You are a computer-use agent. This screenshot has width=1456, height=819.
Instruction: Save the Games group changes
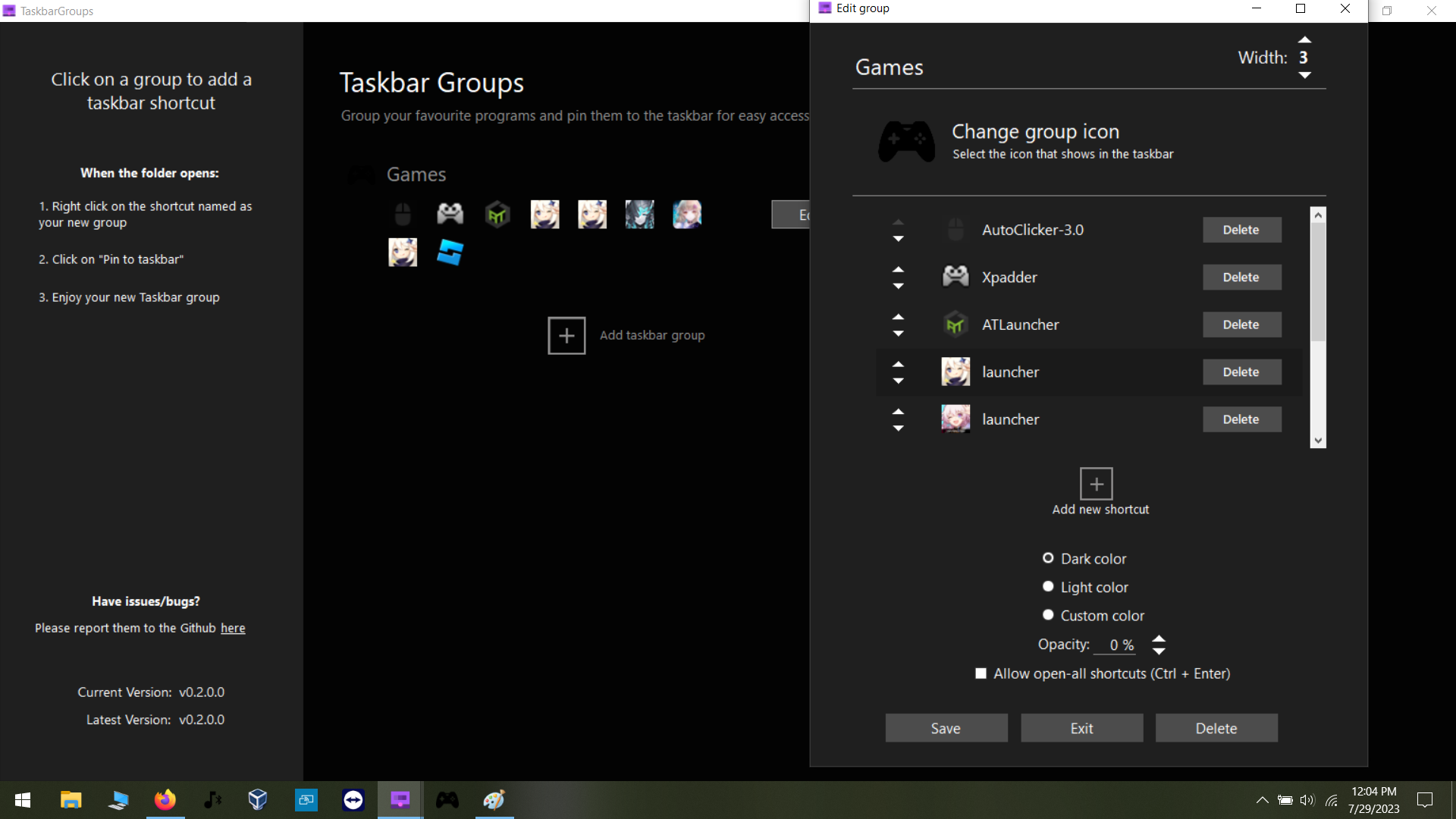point(946,727)
